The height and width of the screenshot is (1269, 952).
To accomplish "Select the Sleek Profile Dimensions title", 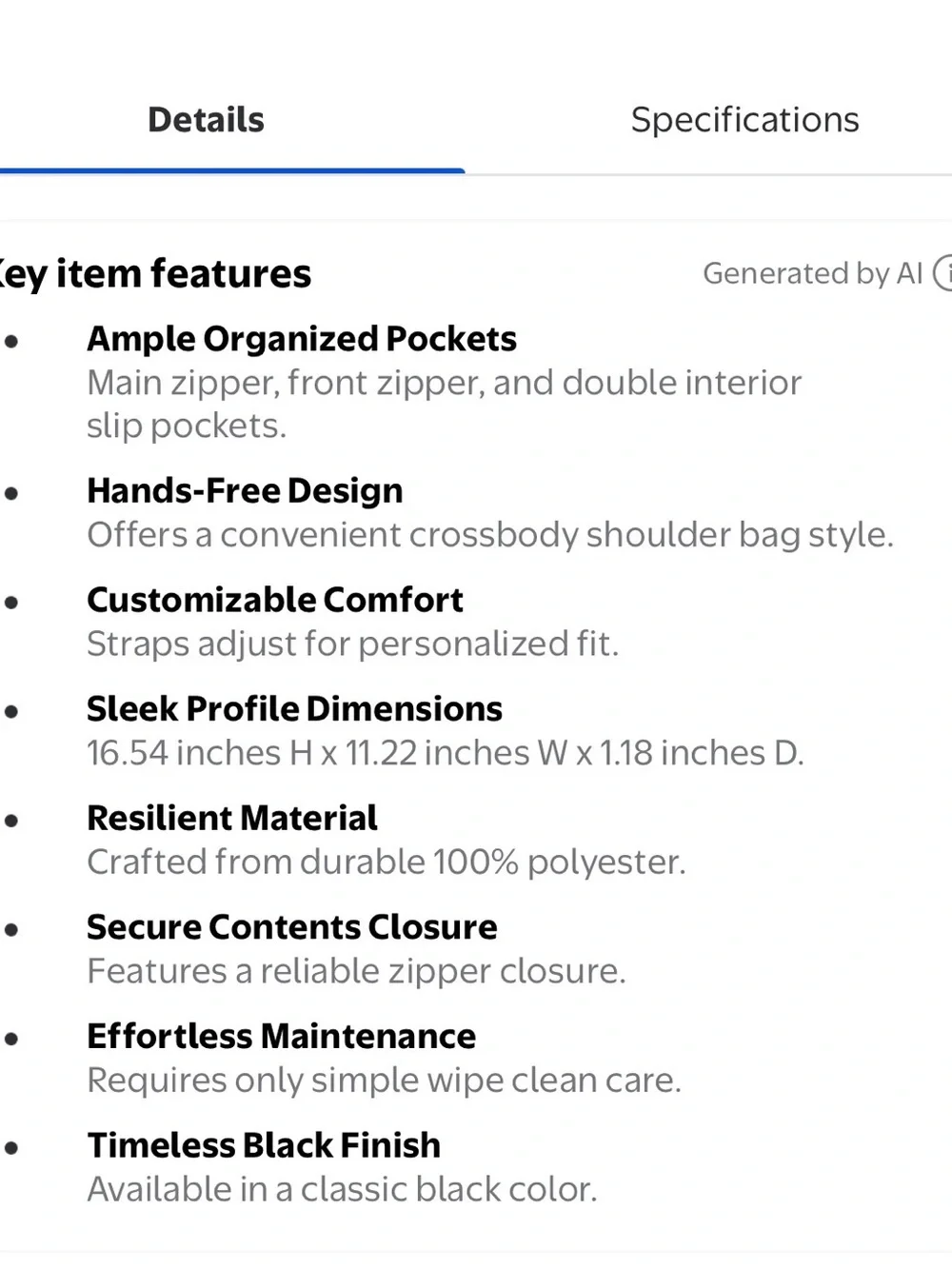I will coord(294,709).
